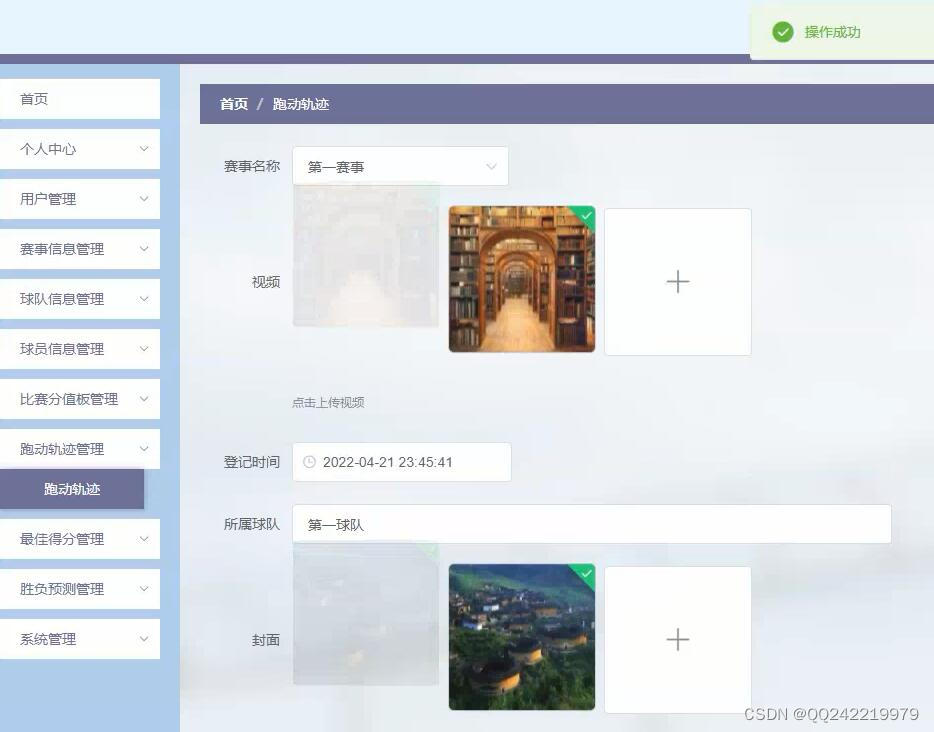Image resolution: width=934 pixels, height=732 pixels.
Task: Expand the 系统管理 menu
Action: pyautogui.click(x=80, y=639)
